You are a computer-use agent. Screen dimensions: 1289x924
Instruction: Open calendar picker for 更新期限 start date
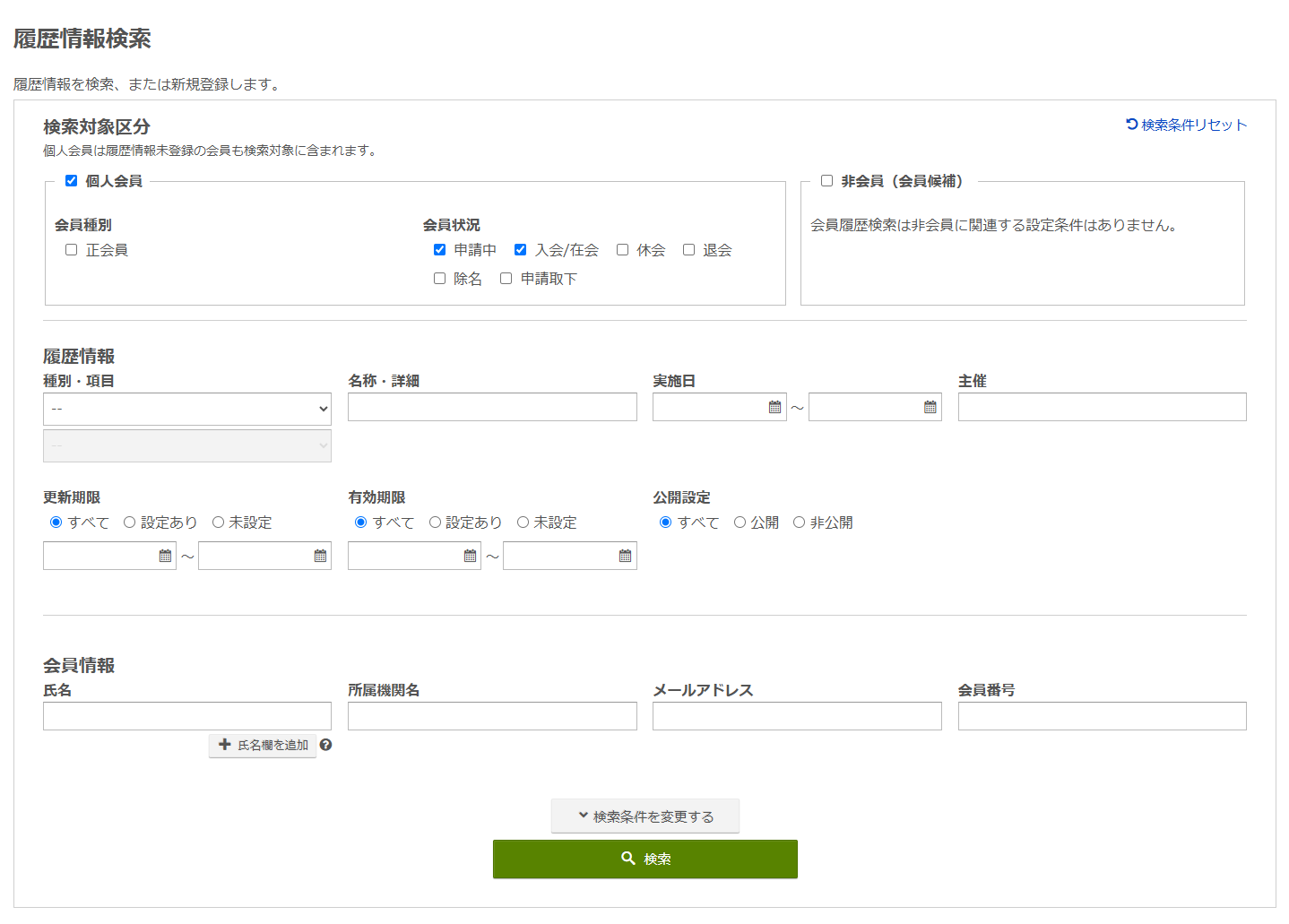click(165, 555)
